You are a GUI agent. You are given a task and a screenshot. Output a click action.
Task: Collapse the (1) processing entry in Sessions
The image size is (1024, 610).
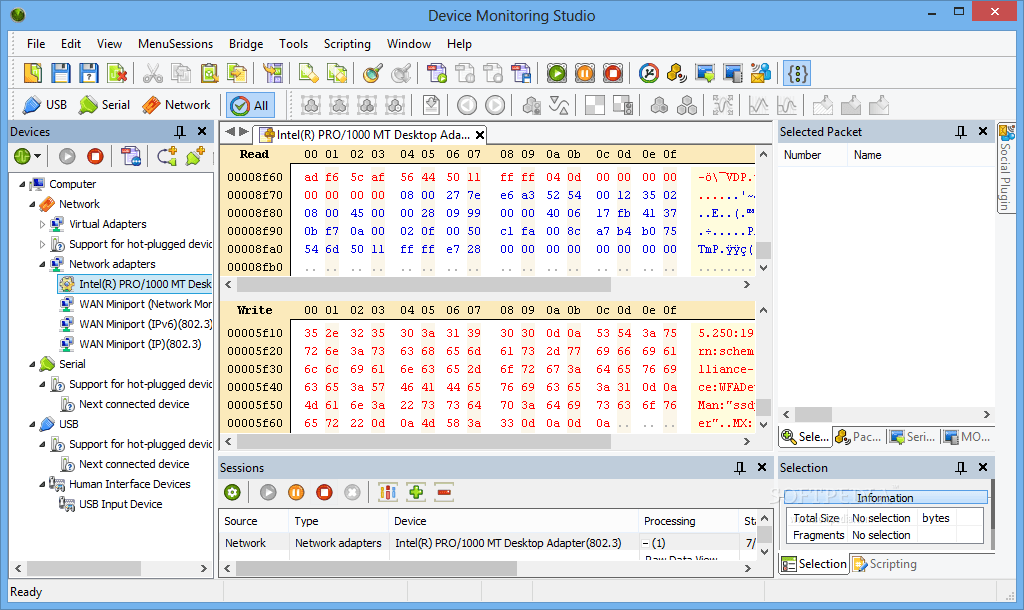click(646, 543)
